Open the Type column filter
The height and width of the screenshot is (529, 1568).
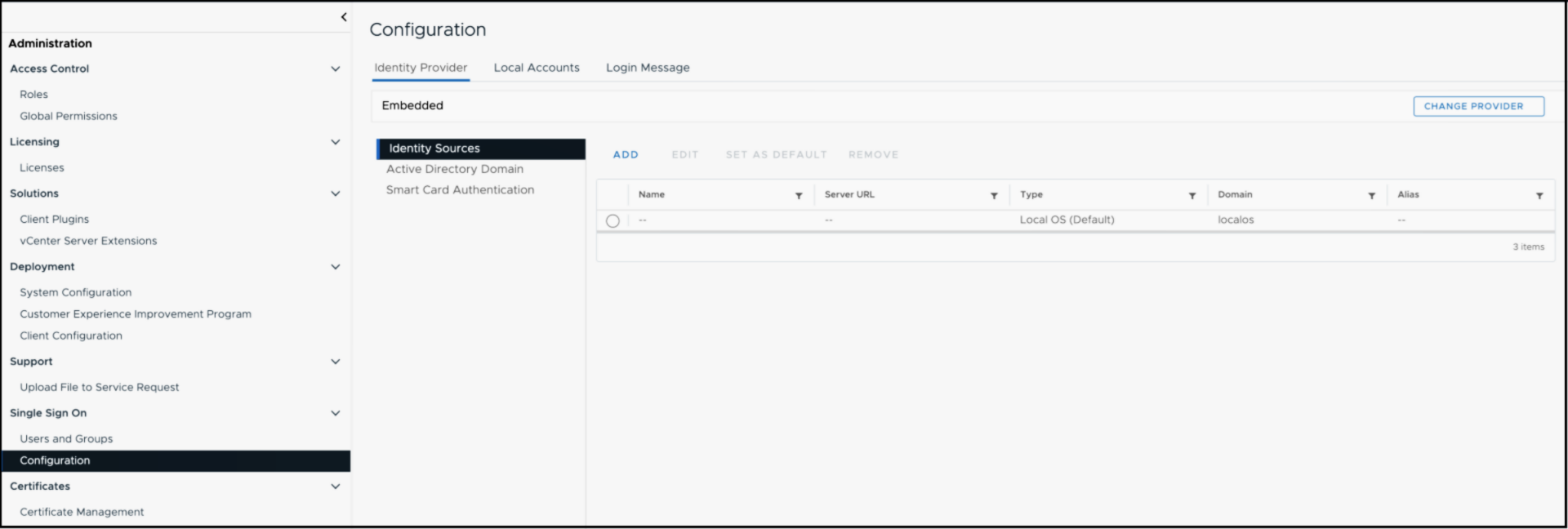pos(1192,196)
